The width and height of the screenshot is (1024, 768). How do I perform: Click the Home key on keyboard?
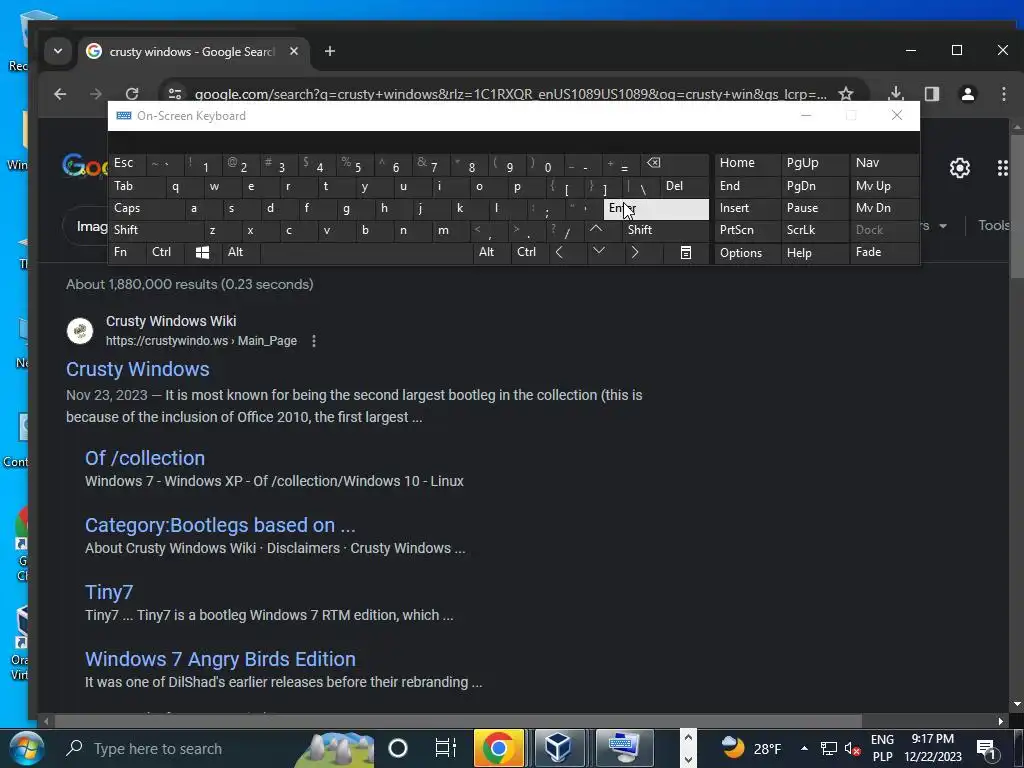(x=746, y=163)
